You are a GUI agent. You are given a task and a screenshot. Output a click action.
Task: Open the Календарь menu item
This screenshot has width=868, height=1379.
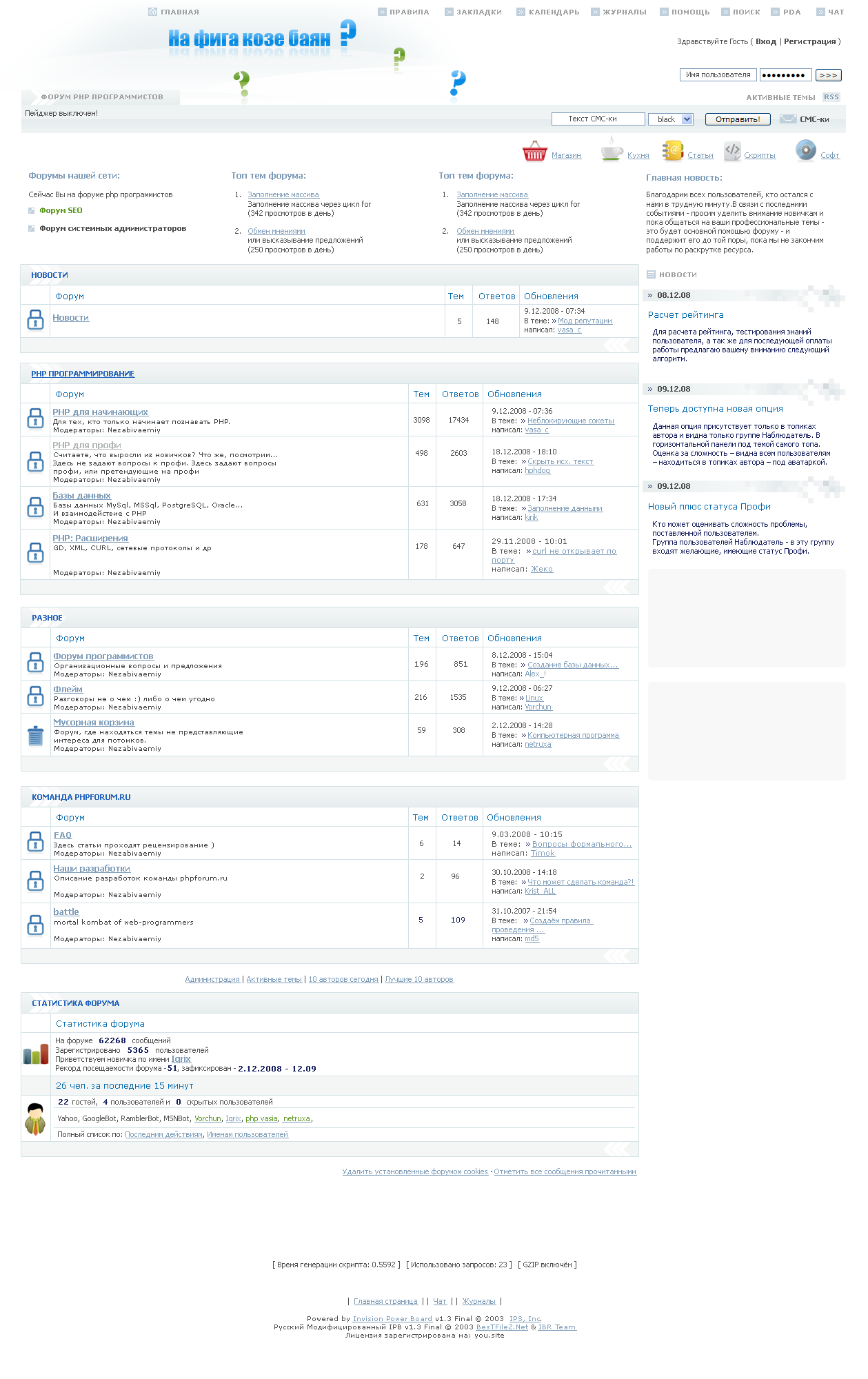(554, 12)
